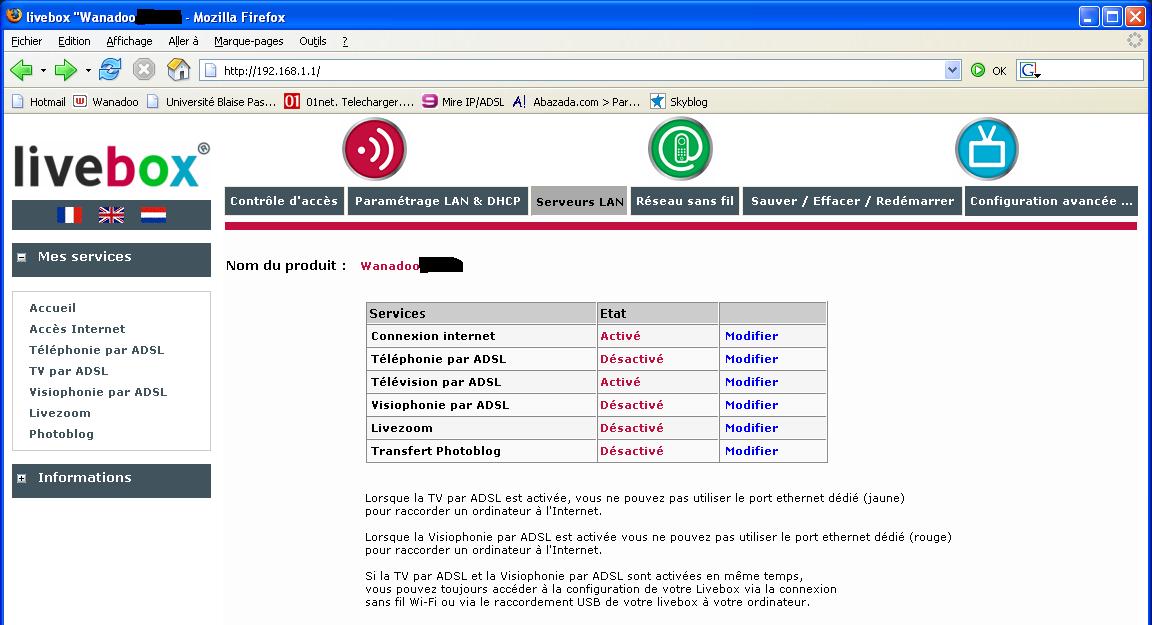Go to Photoblog in the sidebar
The width and height of the screenshot is (1152, 625).
coord(61,434)
